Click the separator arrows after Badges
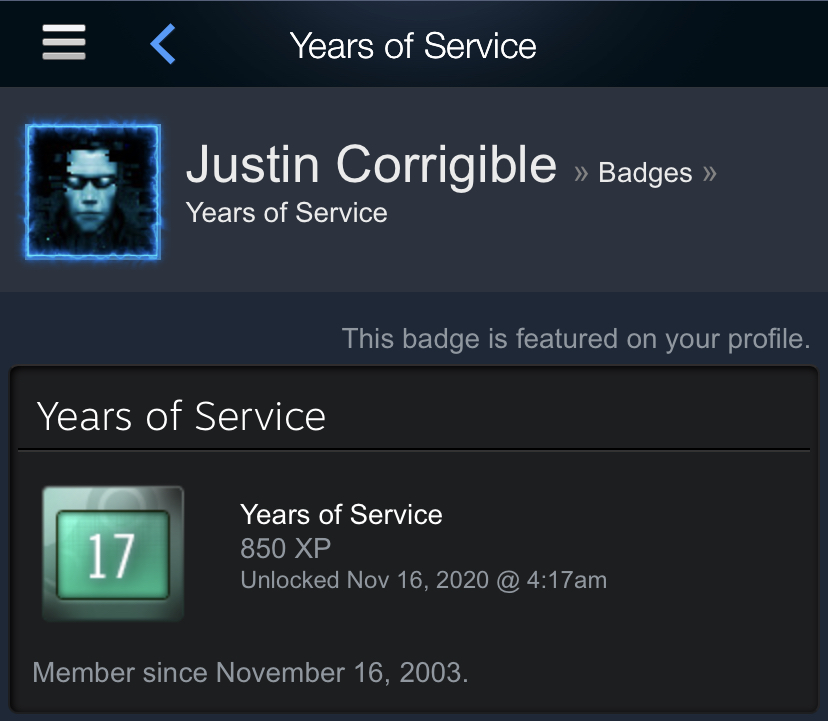 point(709,174)
